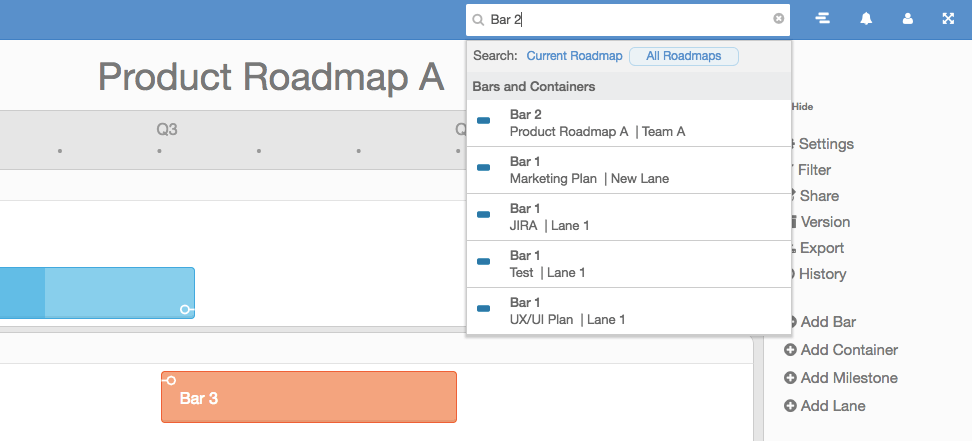Screen dimensions: 972x441
Task: Open the user account icon
Action: coord(907,19)
